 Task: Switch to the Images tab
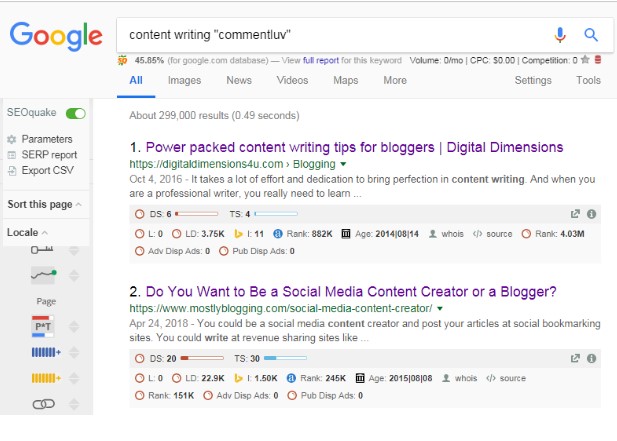point(184,81)
